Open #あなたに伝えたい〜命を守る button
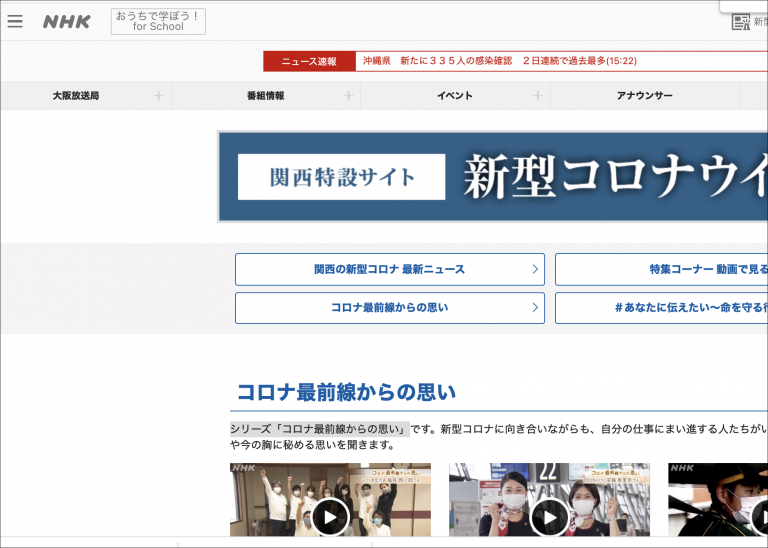Screen dimensions: 768x548 click(x=661, y=308)
